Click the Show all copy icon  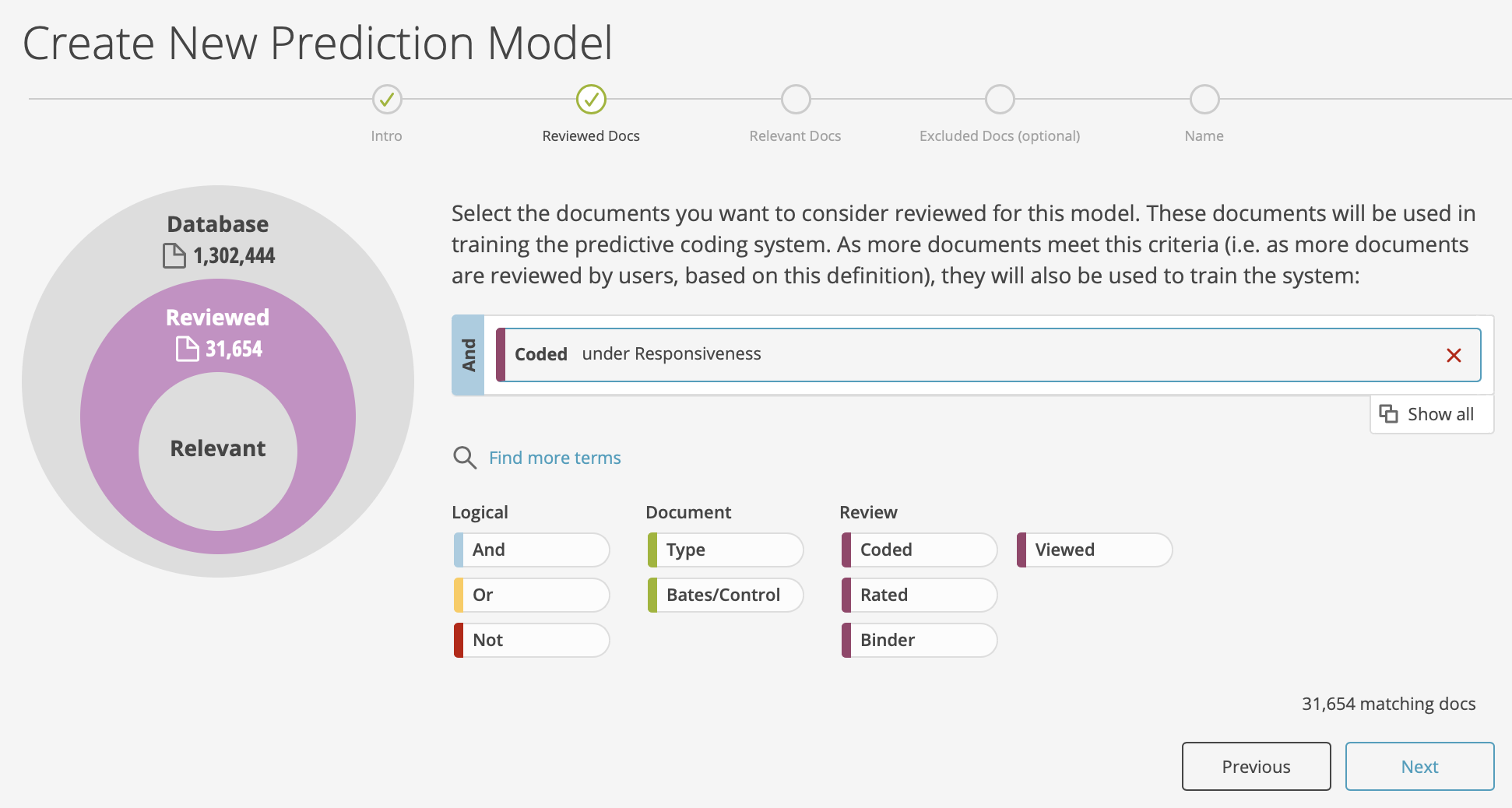pyautogui.click(x=1388, y=413)
